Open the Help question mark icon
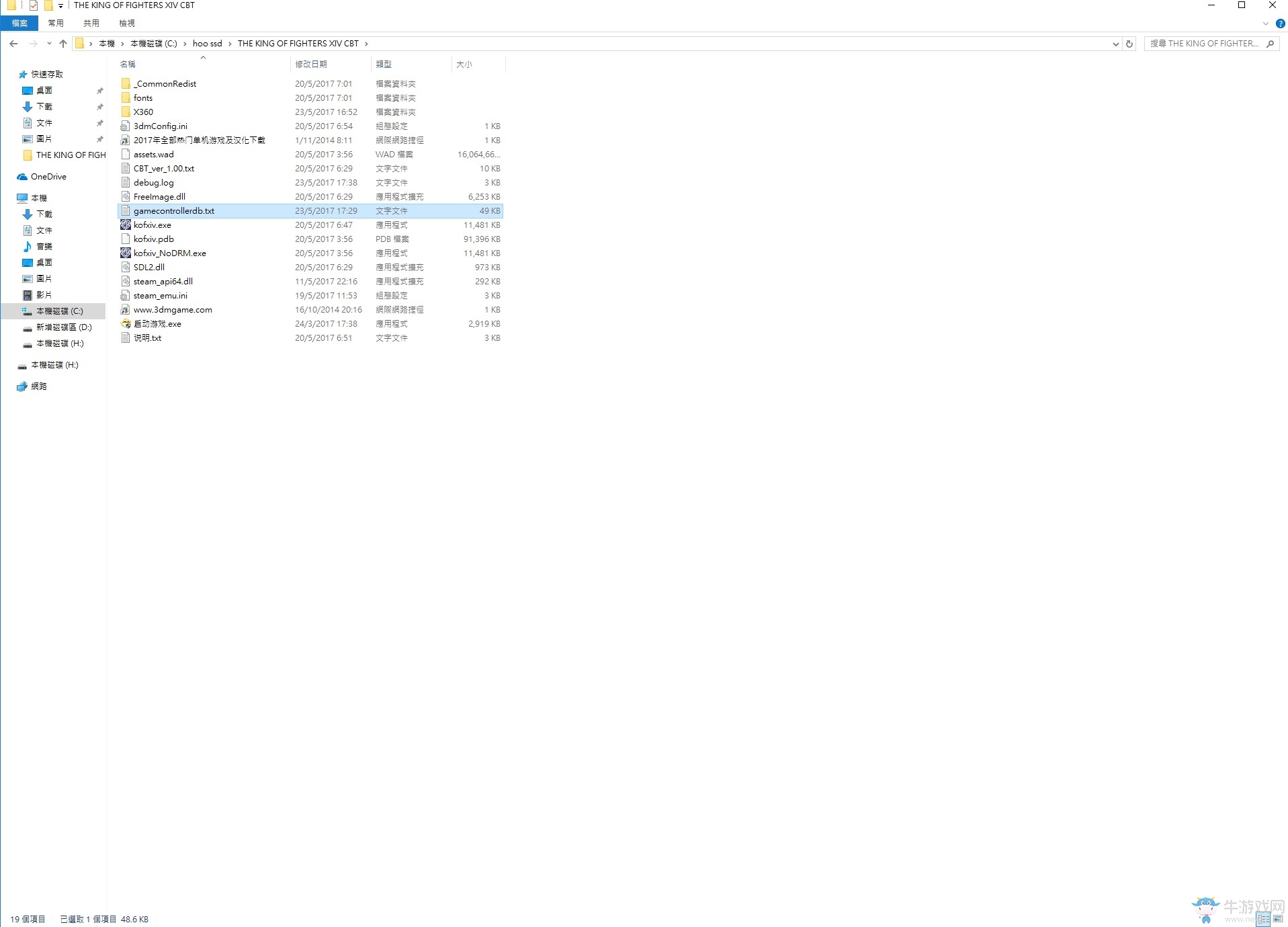 1280,24
